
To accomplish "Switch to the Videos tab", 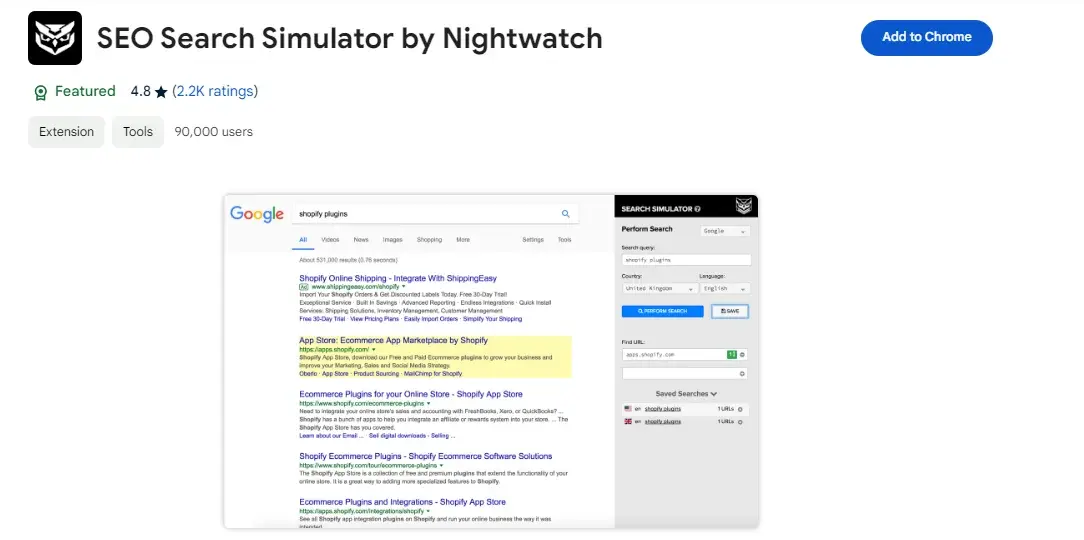I will pos(330,240).
